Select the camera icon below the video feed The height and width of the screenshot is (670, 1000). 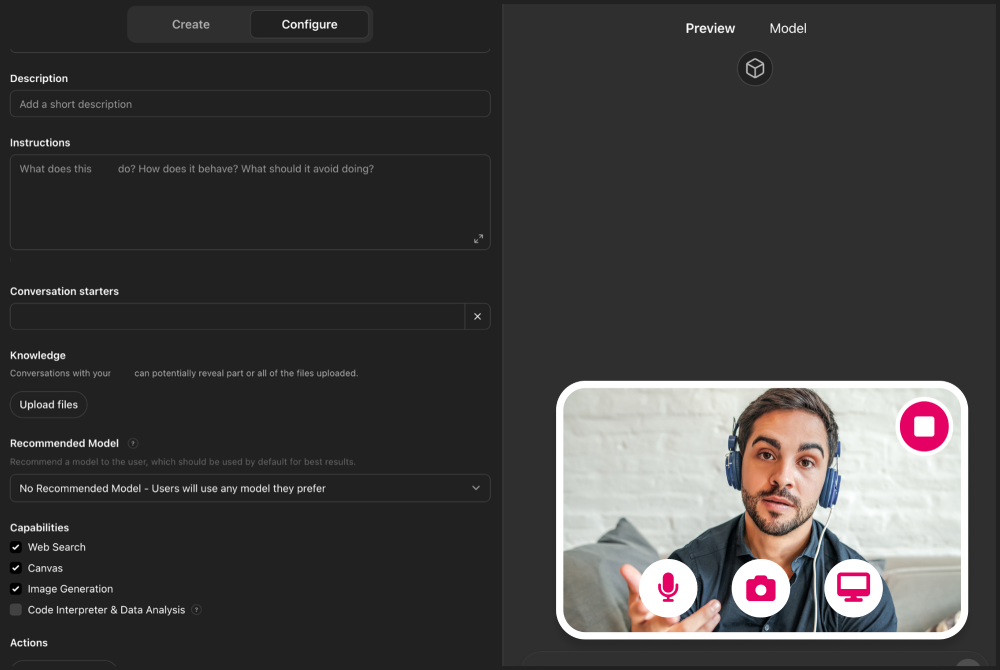click(761, 588)
